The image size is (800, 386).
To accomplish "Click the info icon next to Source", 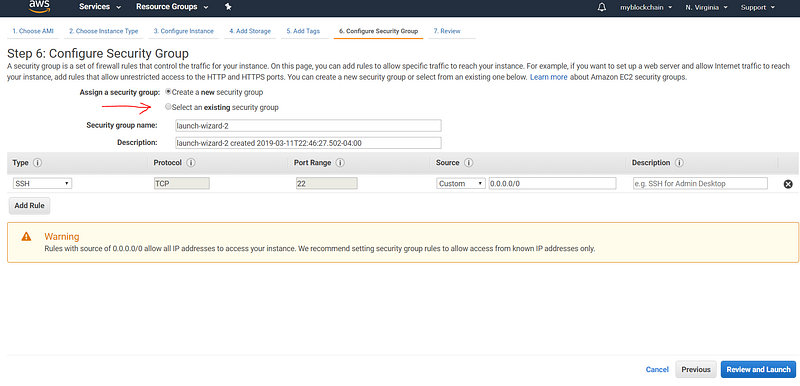I will 468,163.
